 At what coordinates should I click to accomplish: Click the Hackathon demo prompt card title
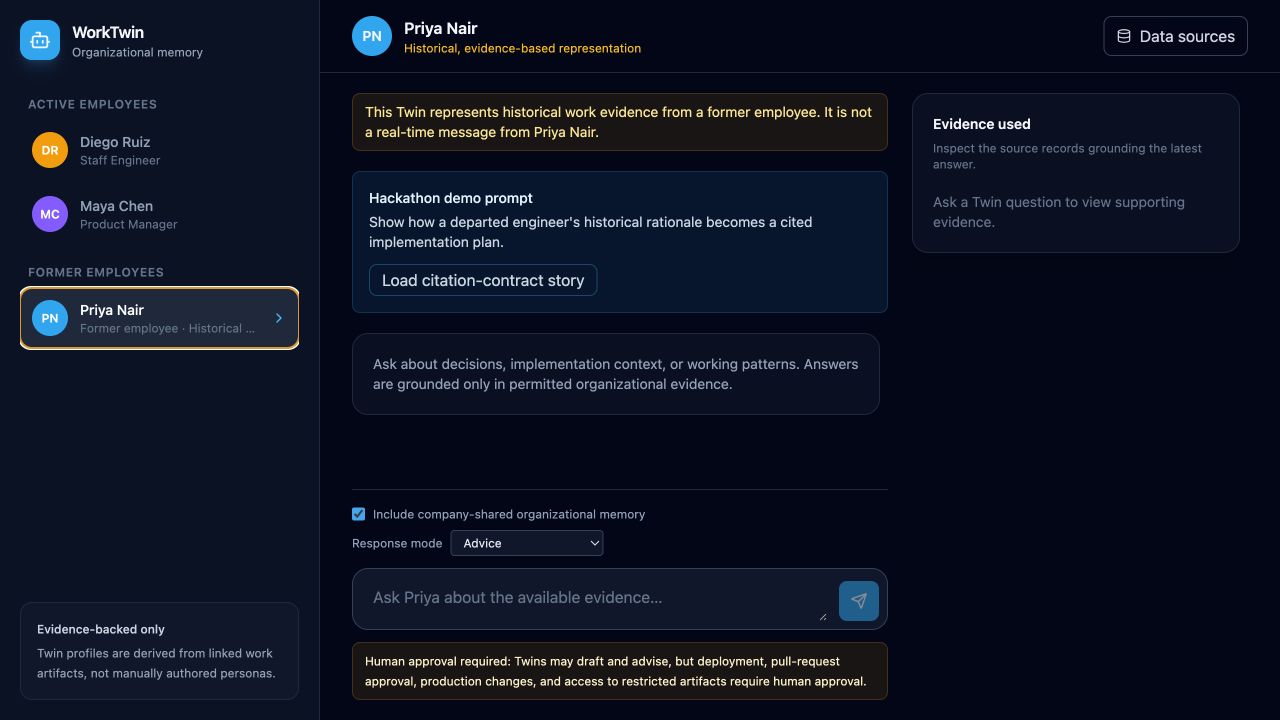[451, 198]
